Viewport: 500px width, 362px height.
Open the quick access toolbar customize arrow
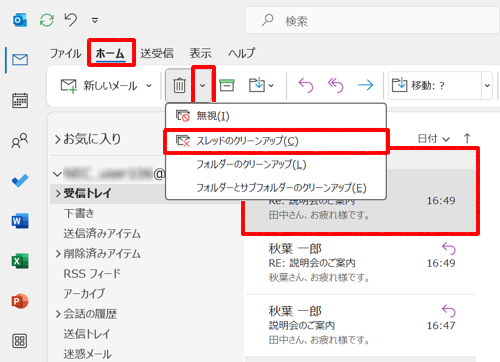(x=95, y=21)
